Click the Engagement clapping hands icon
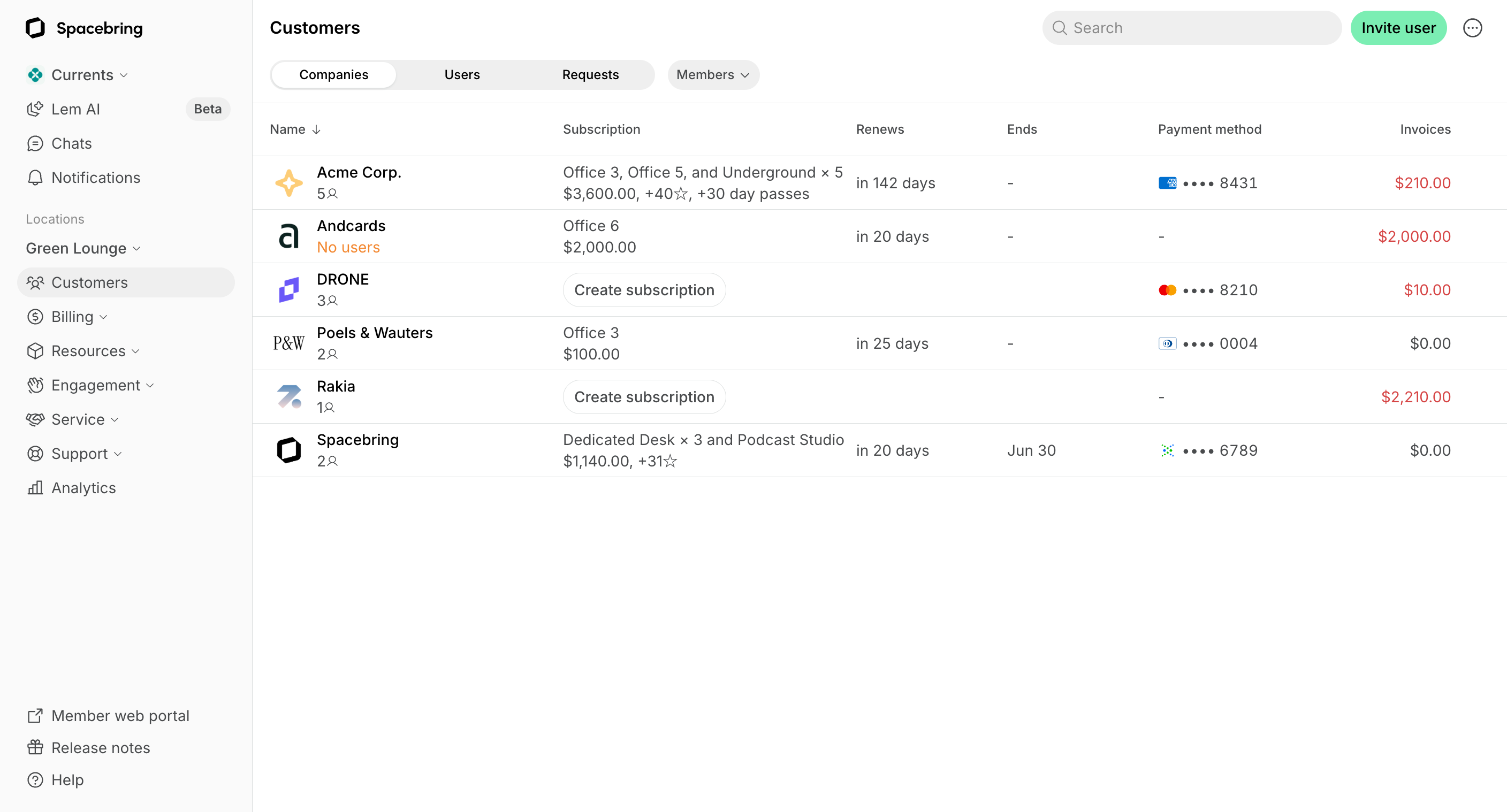The image size is (1507, 812). point(35,385)
